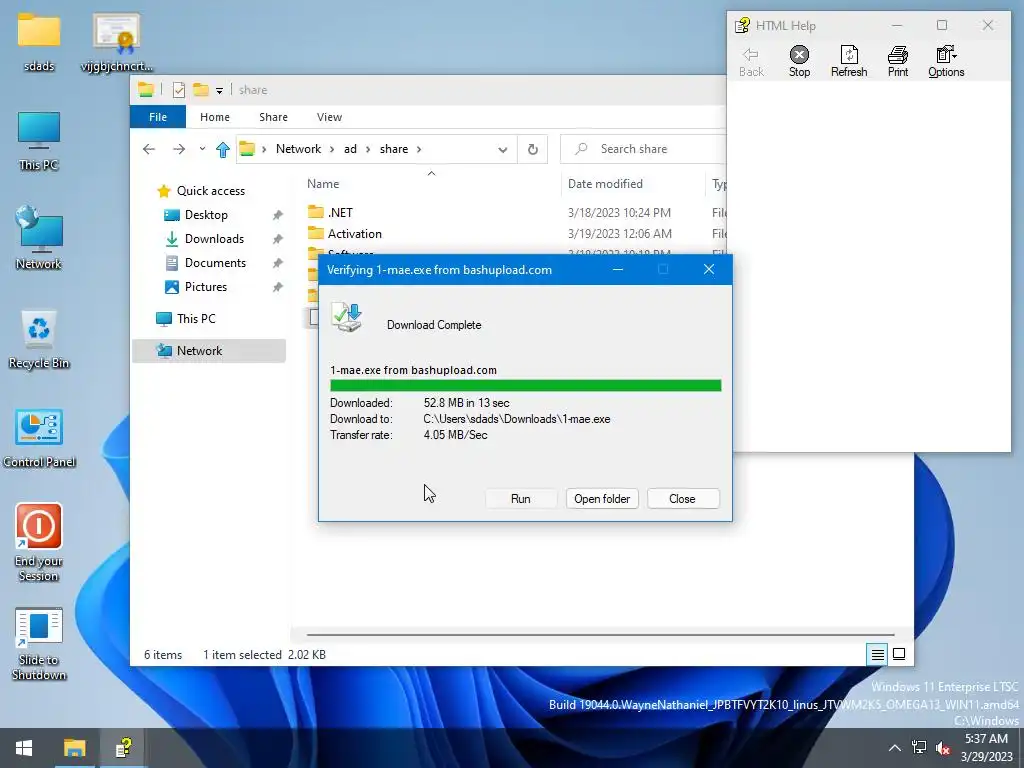Expand chevron after share in breadcrumb
This screenshot has height=768, width=1024.
click(x=419, y=150)
